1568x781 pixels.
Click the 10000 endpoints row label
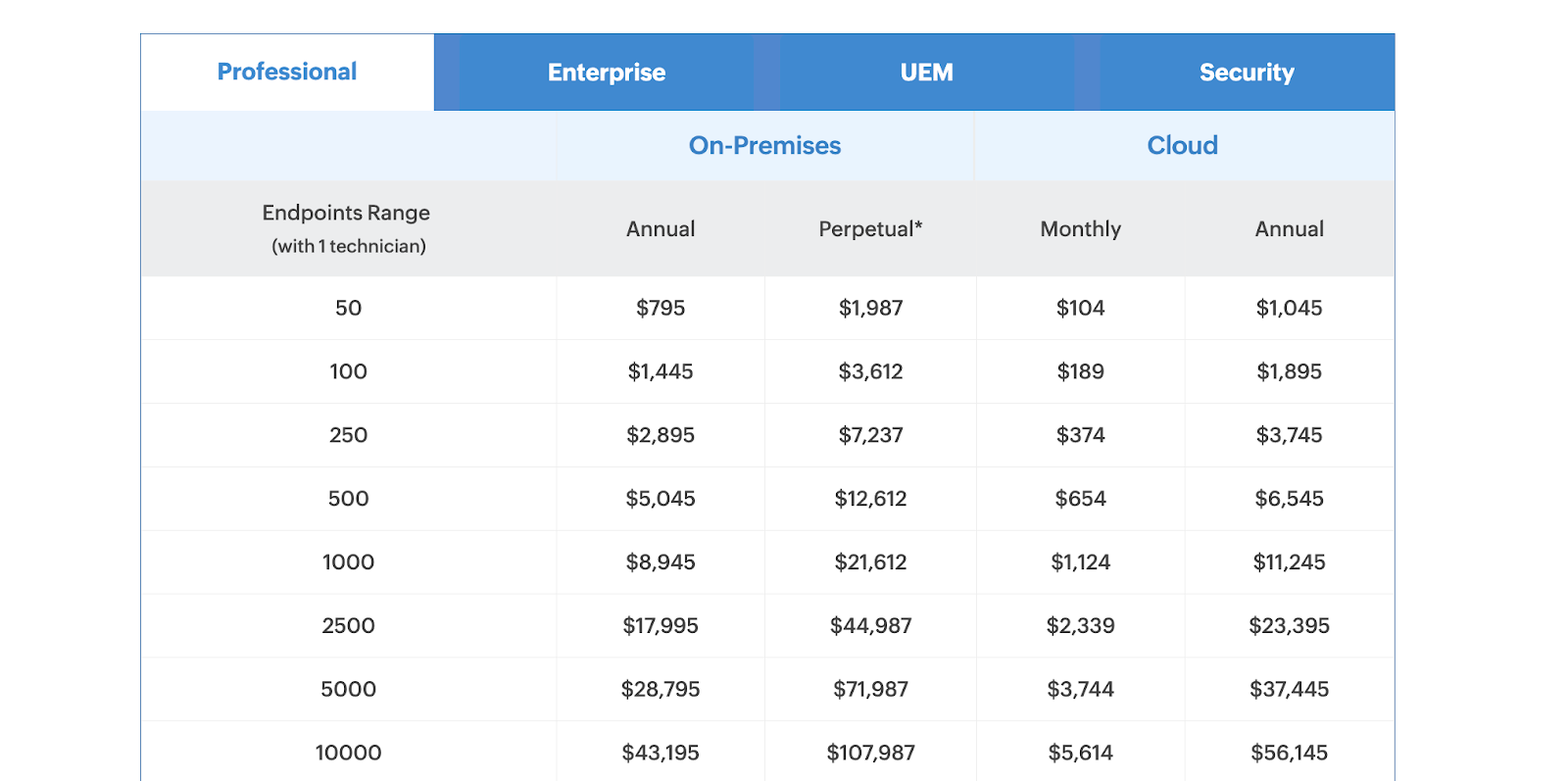pyautogui.click(x=348, y=753)
